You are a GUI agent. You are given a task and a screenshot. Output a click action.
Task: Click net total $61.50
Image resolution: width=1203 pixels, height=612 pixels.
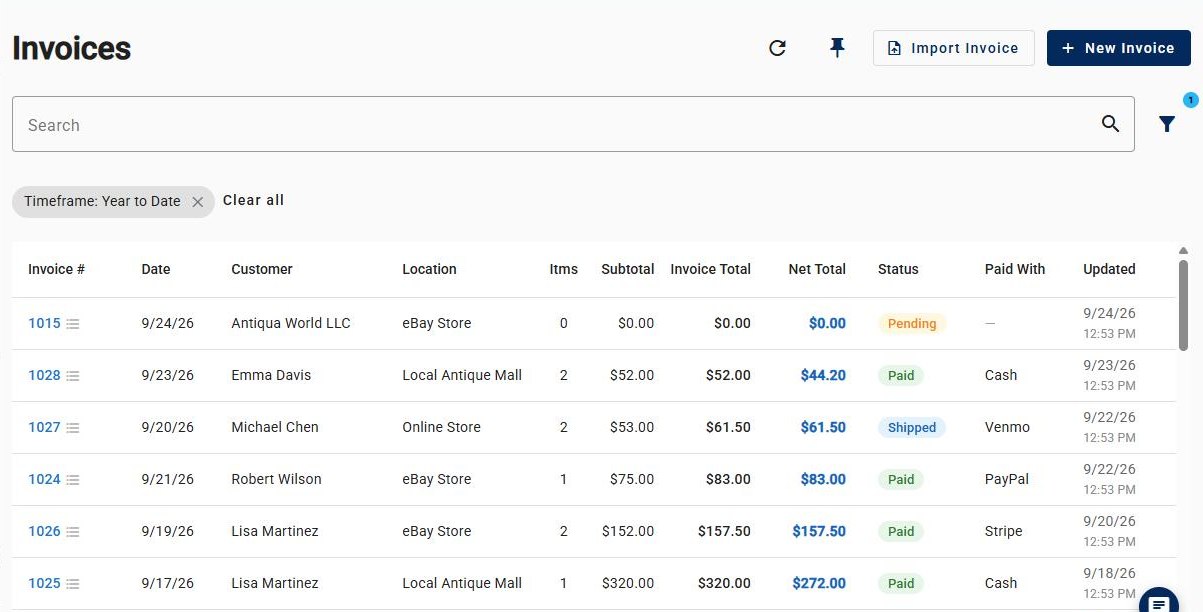click(823, 427)
